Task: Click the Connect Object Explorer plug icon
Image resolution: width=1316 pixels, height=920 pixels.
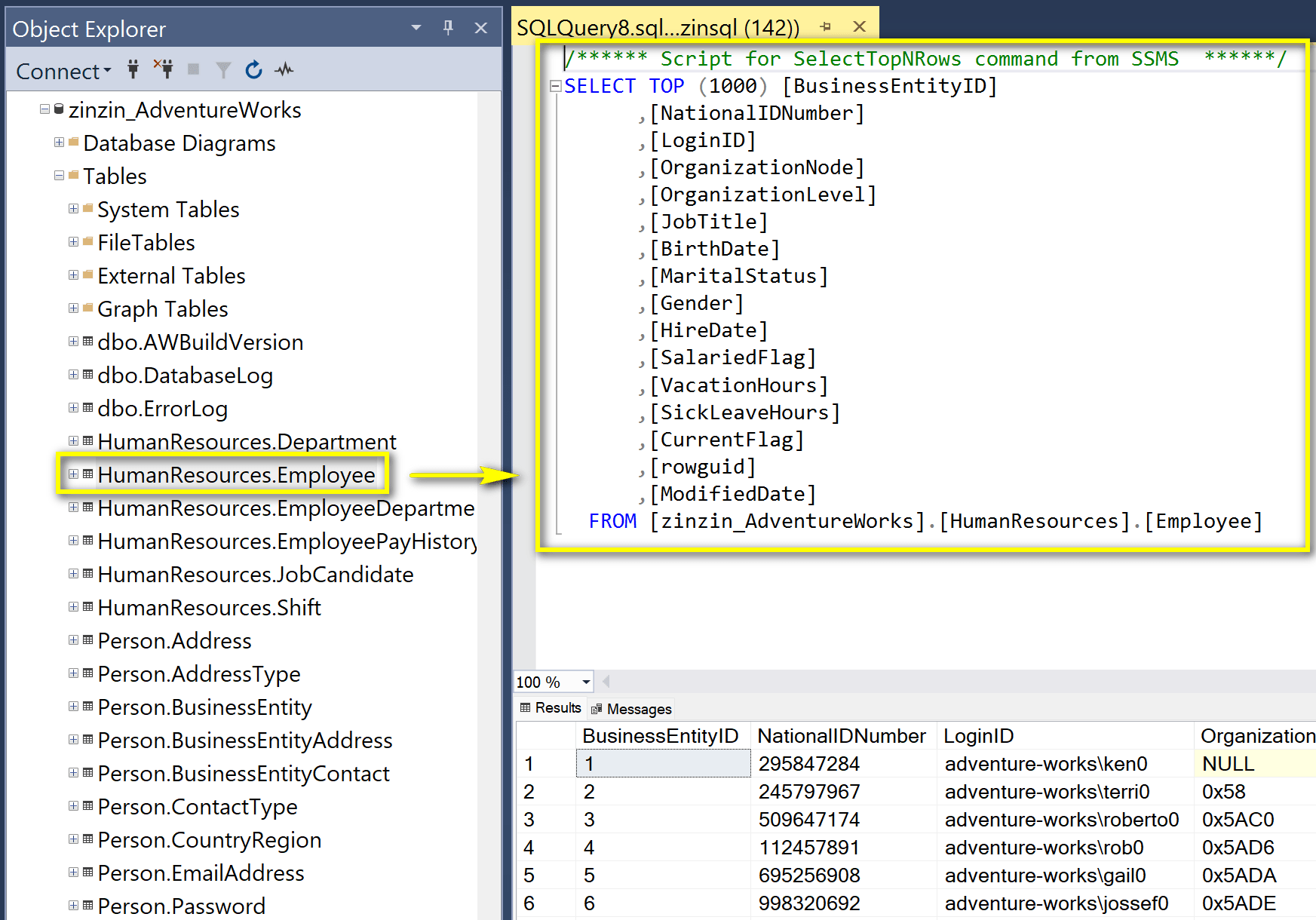Action: click(x=133, y=69)
